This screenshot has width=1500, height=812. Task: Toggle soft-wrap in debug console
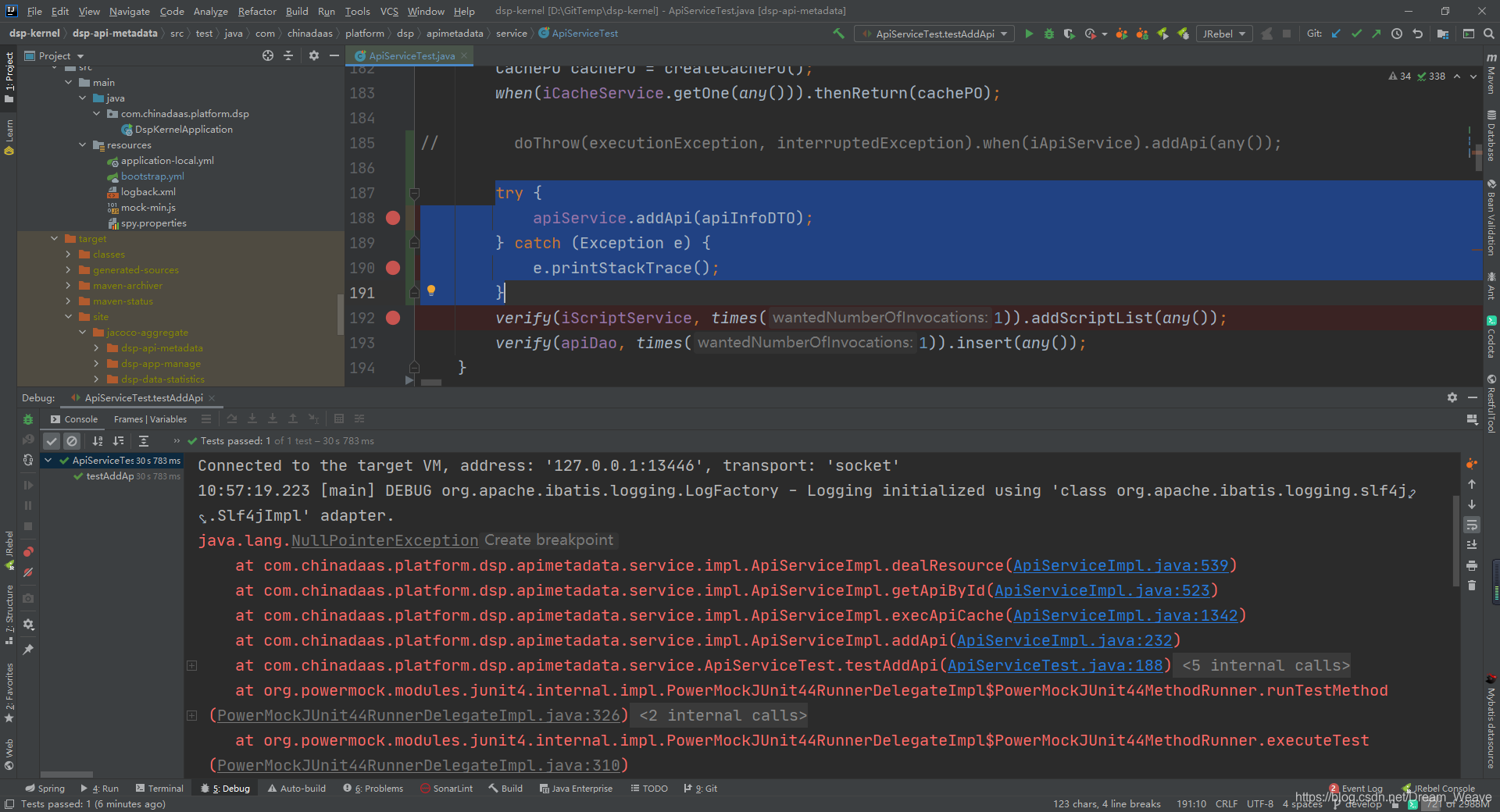1472,525
